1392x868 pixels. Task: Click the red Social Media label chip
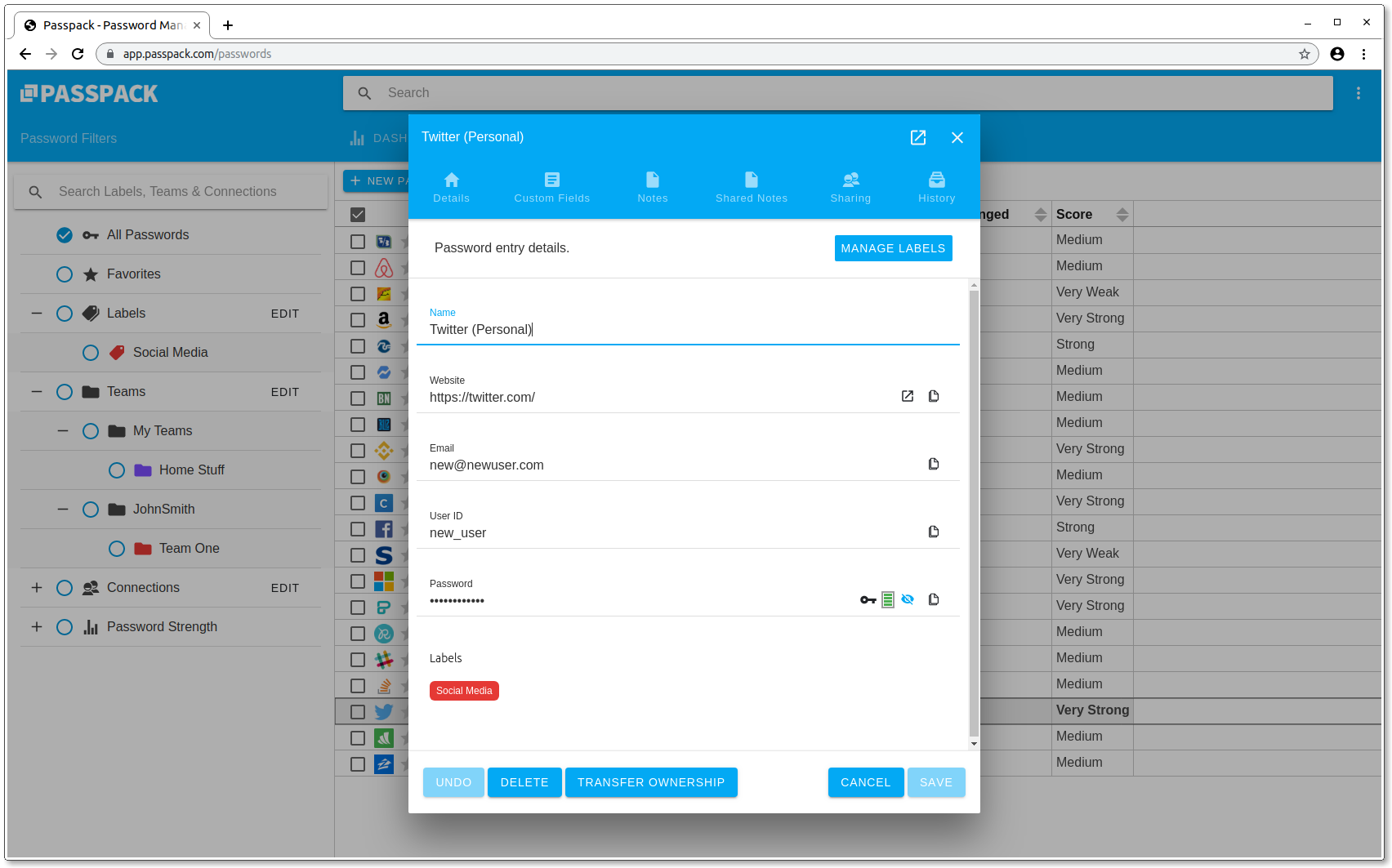[x=464, y=691]
